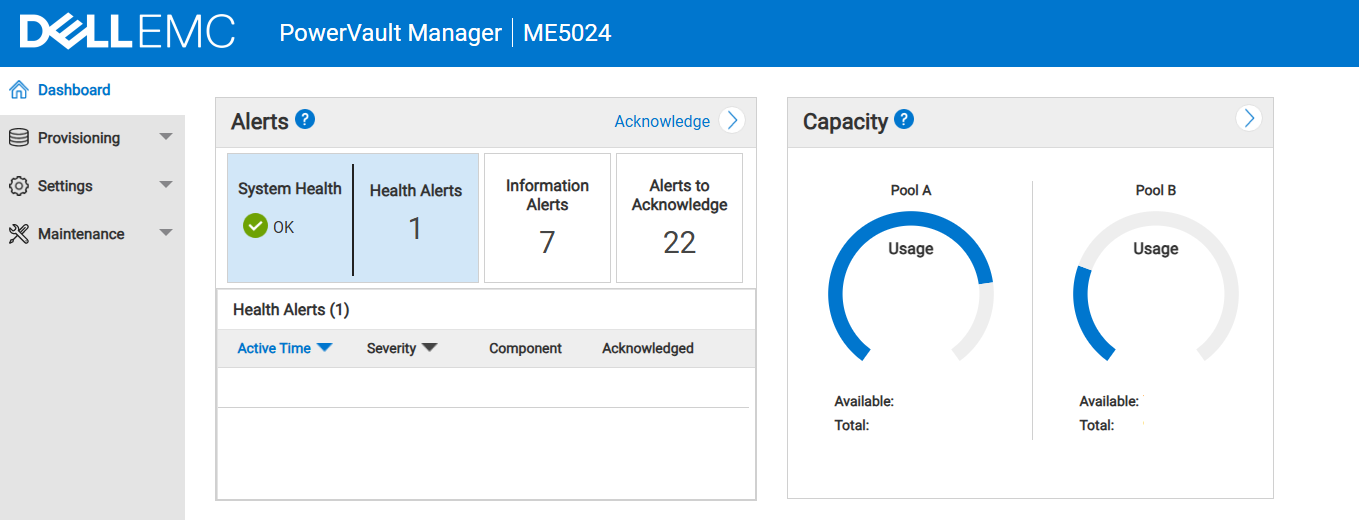Viewport: 1359px width, 520px height.
Task: Click the Alerts to Acknowledge count 22
Action: tap(679, 243)
